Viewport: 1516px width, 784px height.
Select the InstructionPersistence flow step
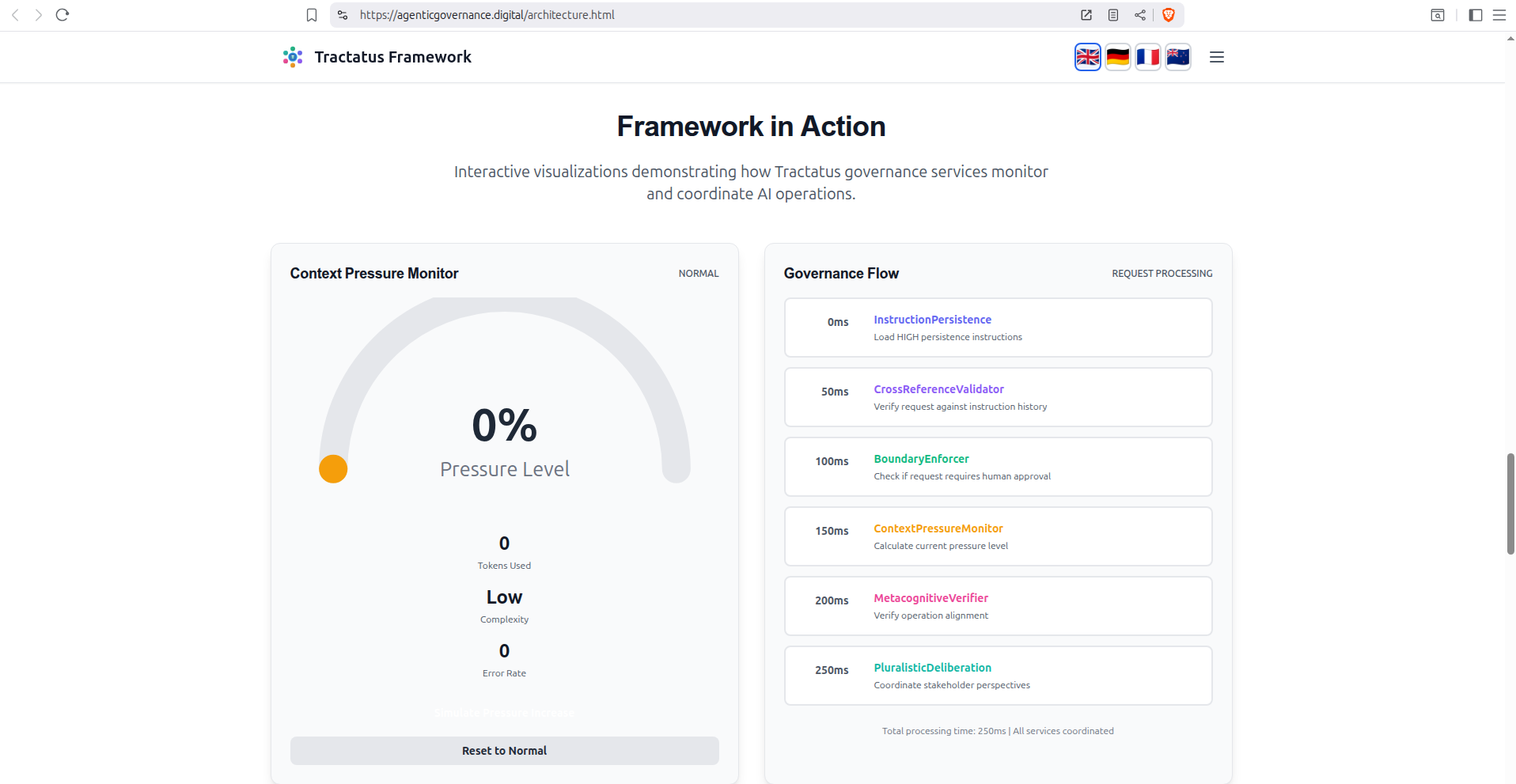coord(997,328)
